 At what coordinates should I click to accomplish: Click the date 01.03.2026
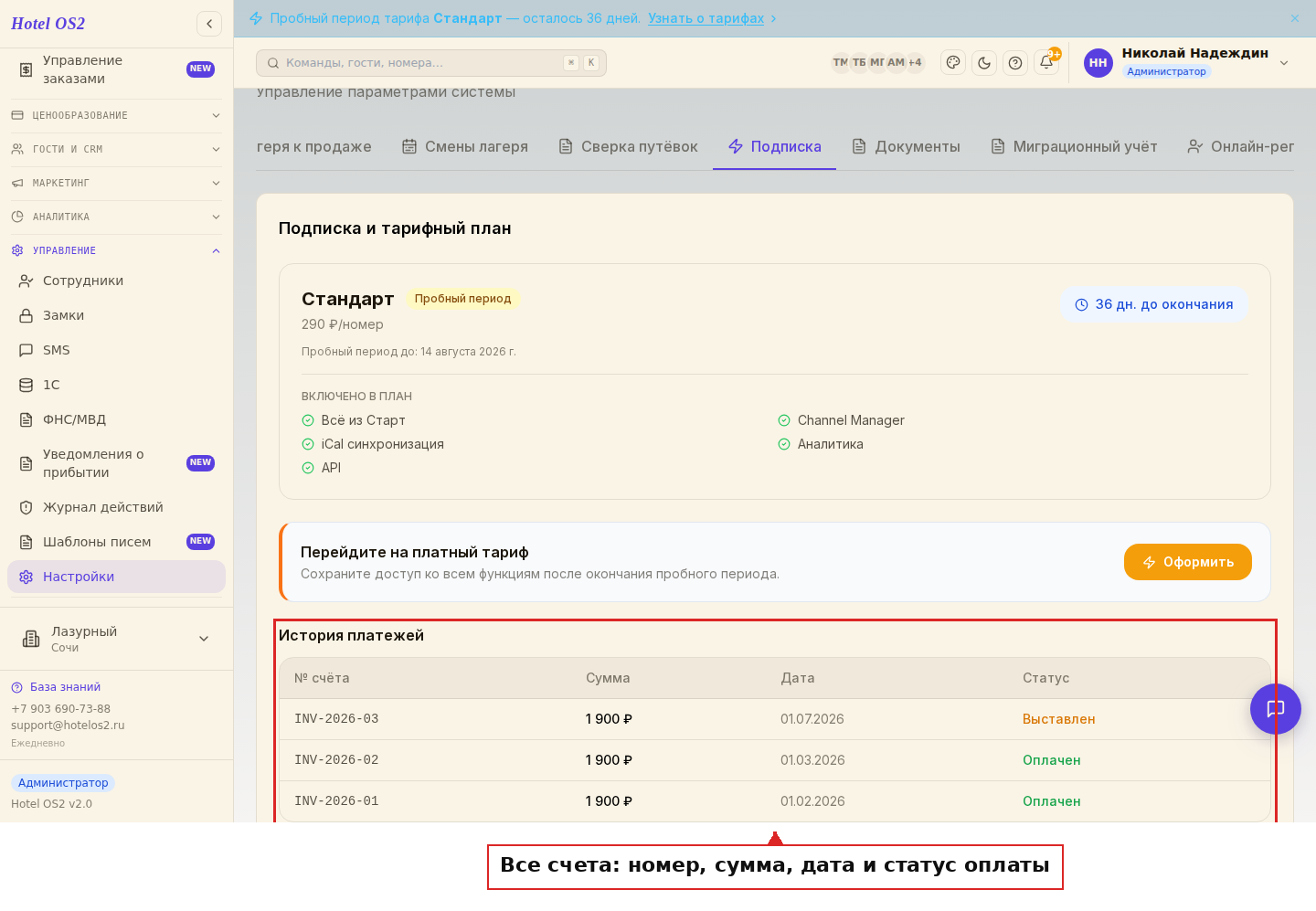coord(812,760)
